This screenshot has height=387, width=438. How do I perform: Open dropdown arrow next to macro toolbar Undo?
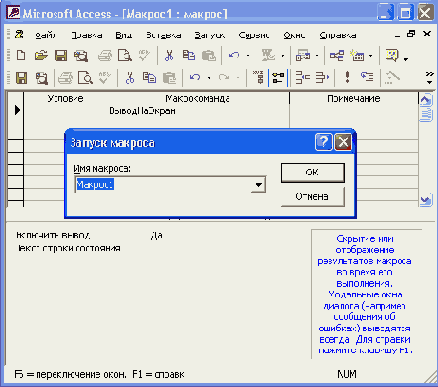209,78
